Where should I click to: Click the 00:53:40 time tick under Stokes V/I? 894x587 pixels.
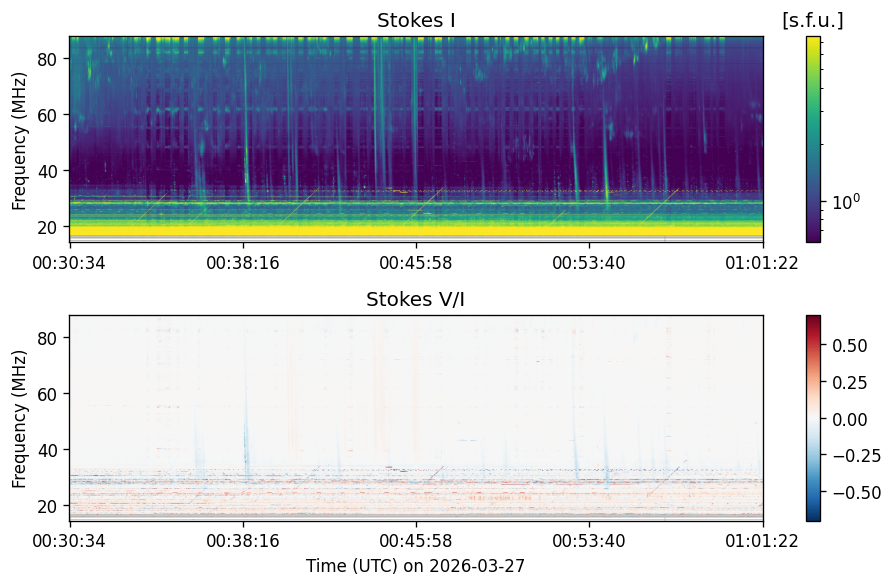(x=589, y=540)
